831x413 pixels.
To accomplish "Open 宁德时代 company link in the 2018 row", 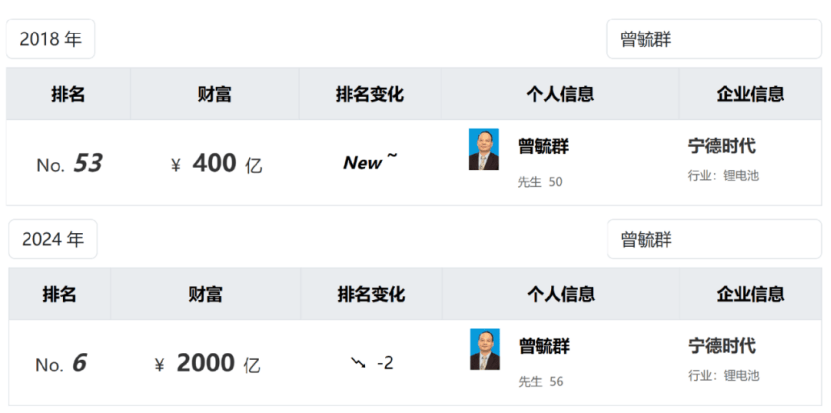I will point(722,146).
